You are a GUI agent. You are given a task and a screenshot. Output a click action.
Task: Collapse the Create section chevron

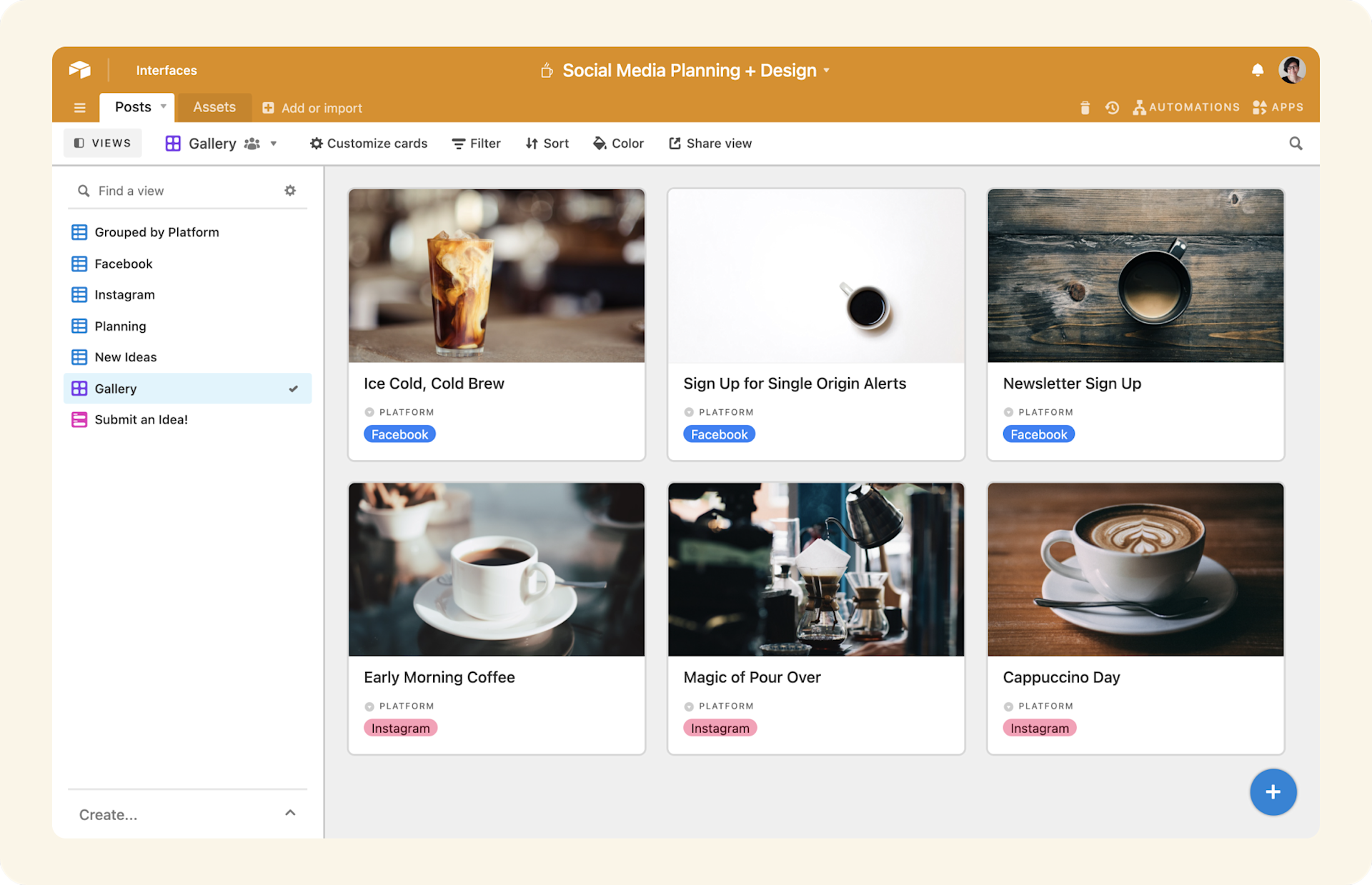tap(290, 813)
